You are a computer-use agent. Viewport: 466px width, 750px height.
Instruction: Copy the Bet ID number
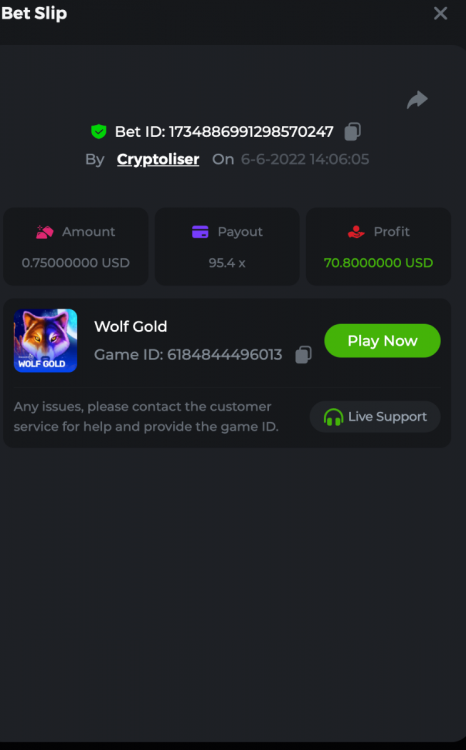tap(353, 132)
